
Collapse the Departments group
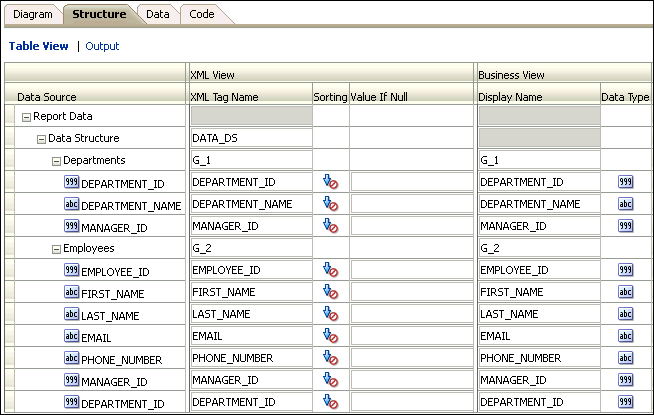[x=56, y=161]
